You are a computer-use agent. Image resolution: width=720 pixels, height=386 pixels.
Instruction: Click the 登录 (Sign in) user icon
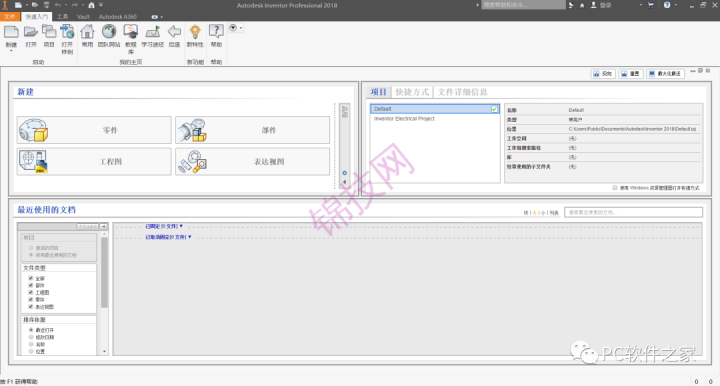(x=593, y=5)
